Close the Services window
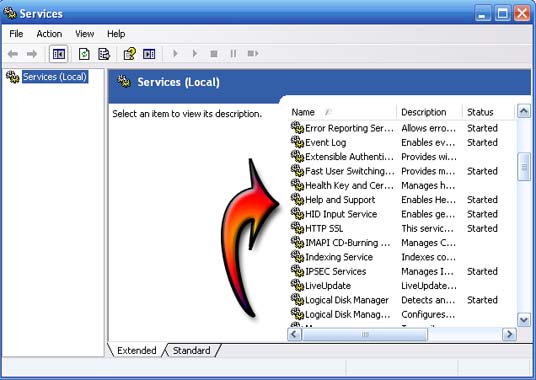The height and width of the screenshot is (380, 536). click(522, 14)
